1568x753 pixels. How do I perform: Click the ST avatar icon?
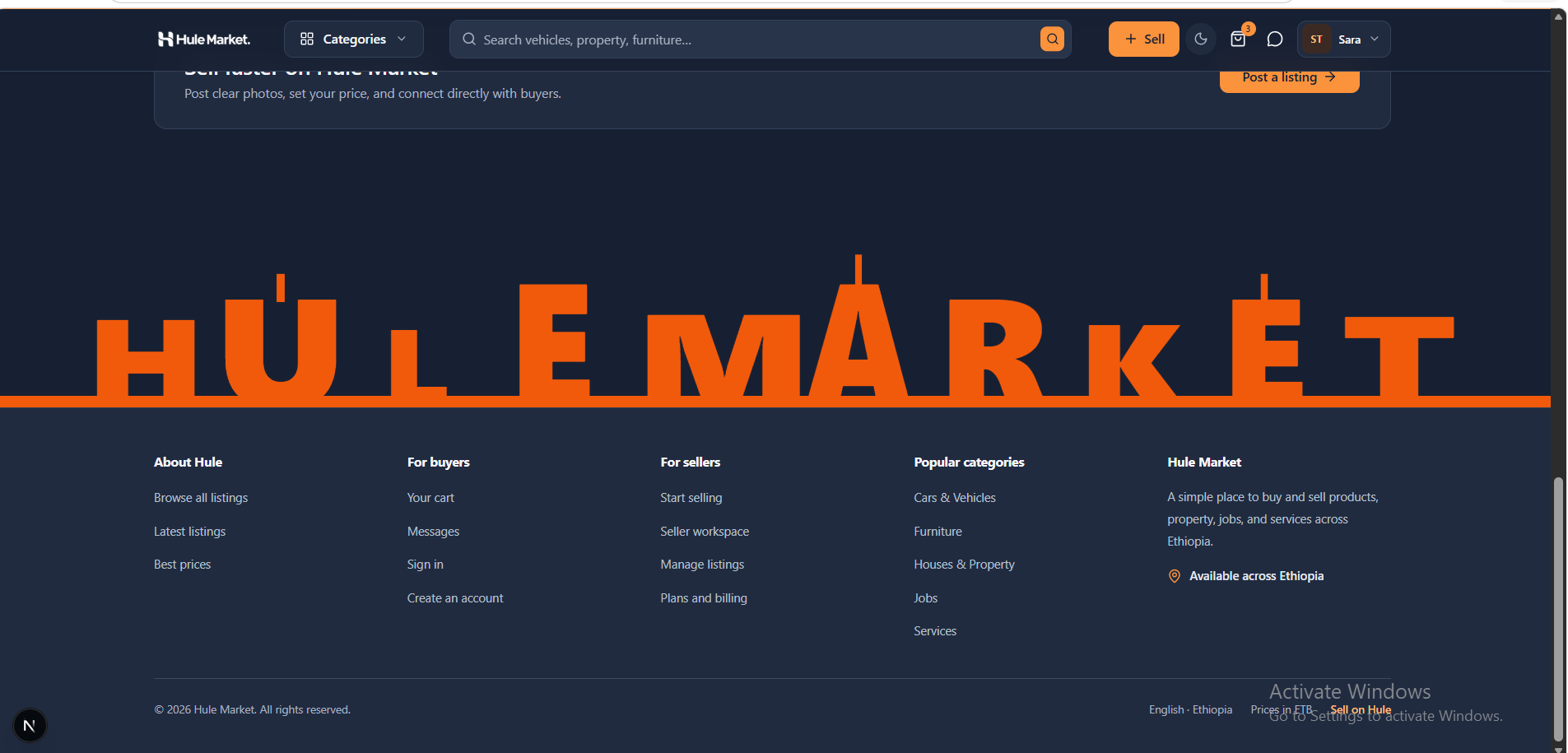tap(1316, 39)
